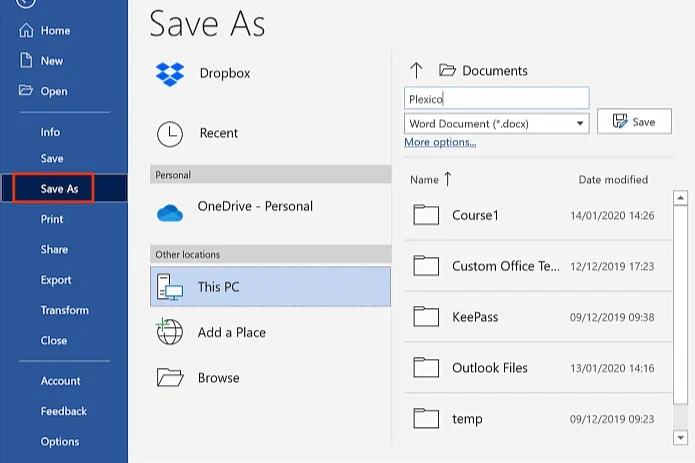Click the Open folder icon in sidebar
The height and width of the screenshot is (463, 695).
pos(26,90)
